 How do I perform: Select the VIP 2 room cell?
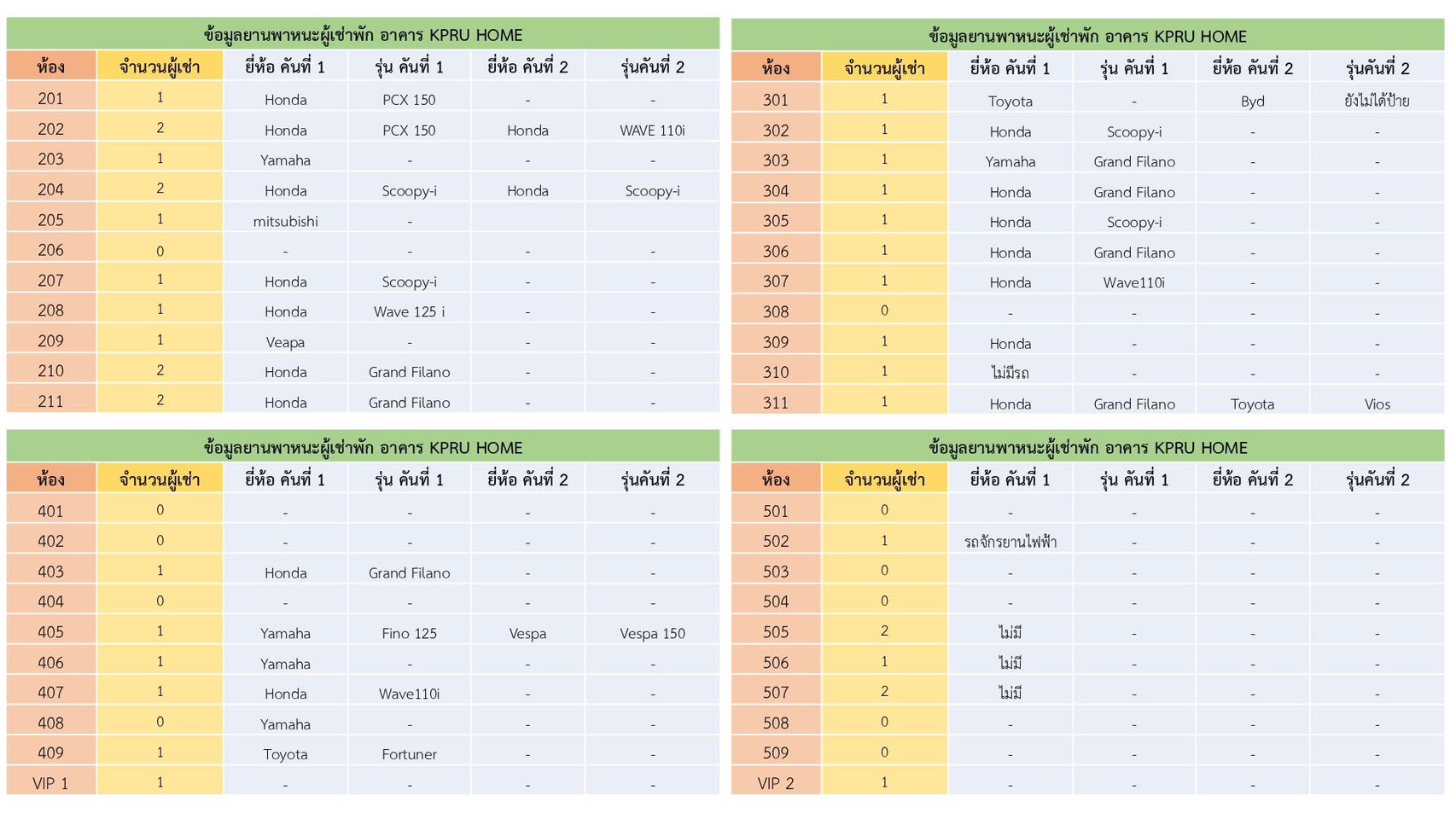point(776,782)
